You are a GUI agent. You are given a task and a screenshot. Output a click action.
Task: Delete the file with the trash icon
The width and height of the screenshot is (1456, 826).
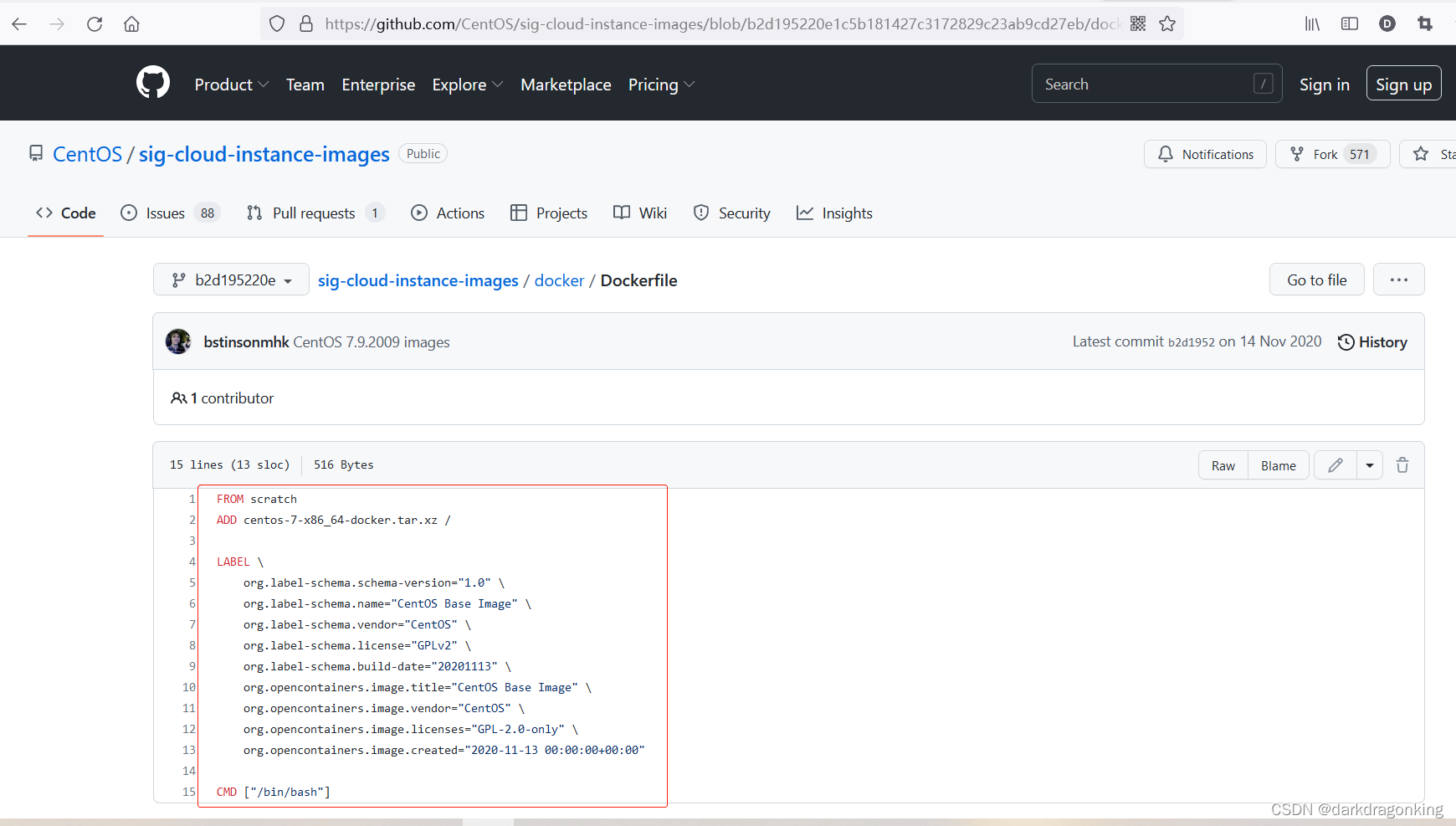coord(1402,465)
